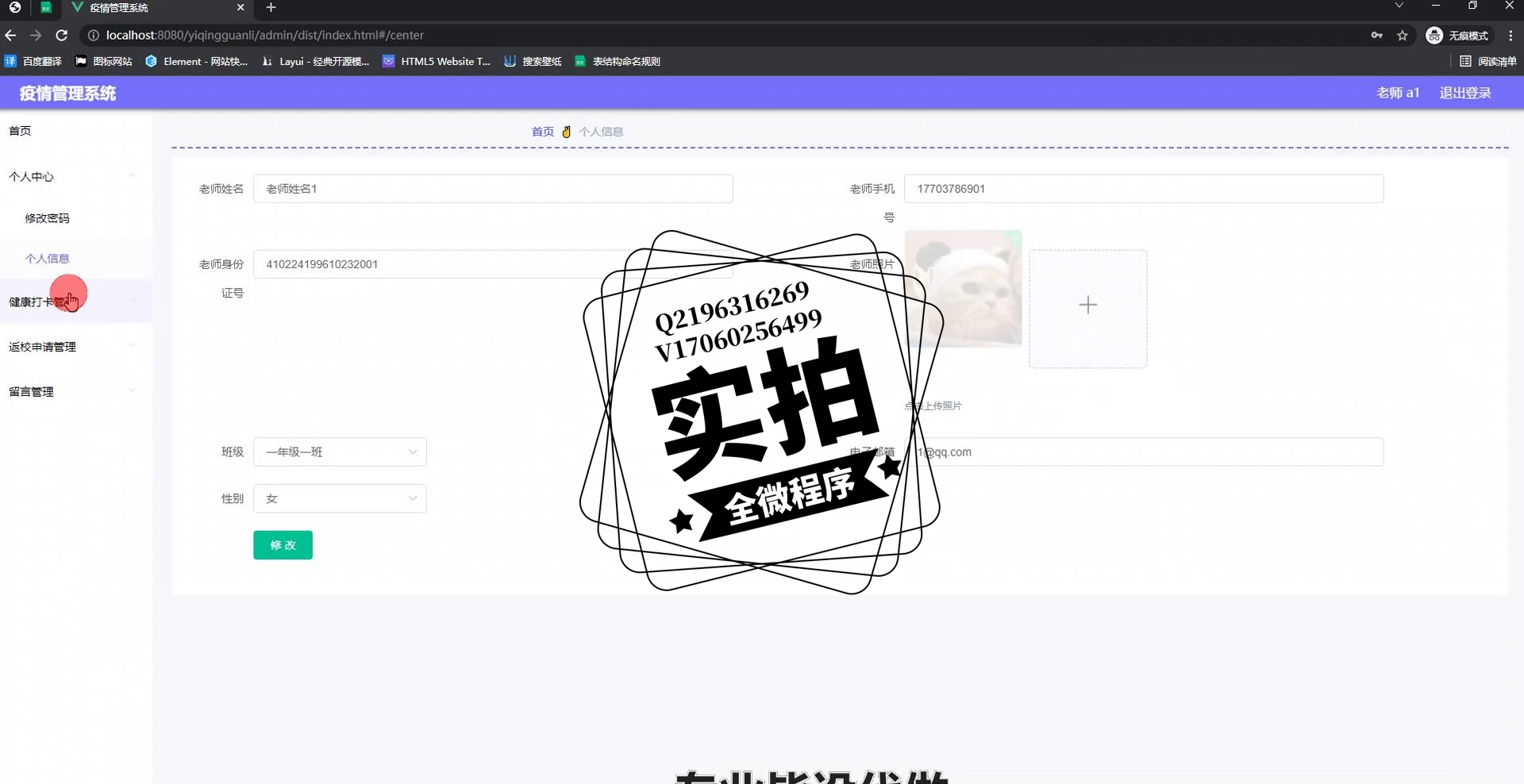
Task: Click the 首页 breadcrumb link
Action: point(543,132)
